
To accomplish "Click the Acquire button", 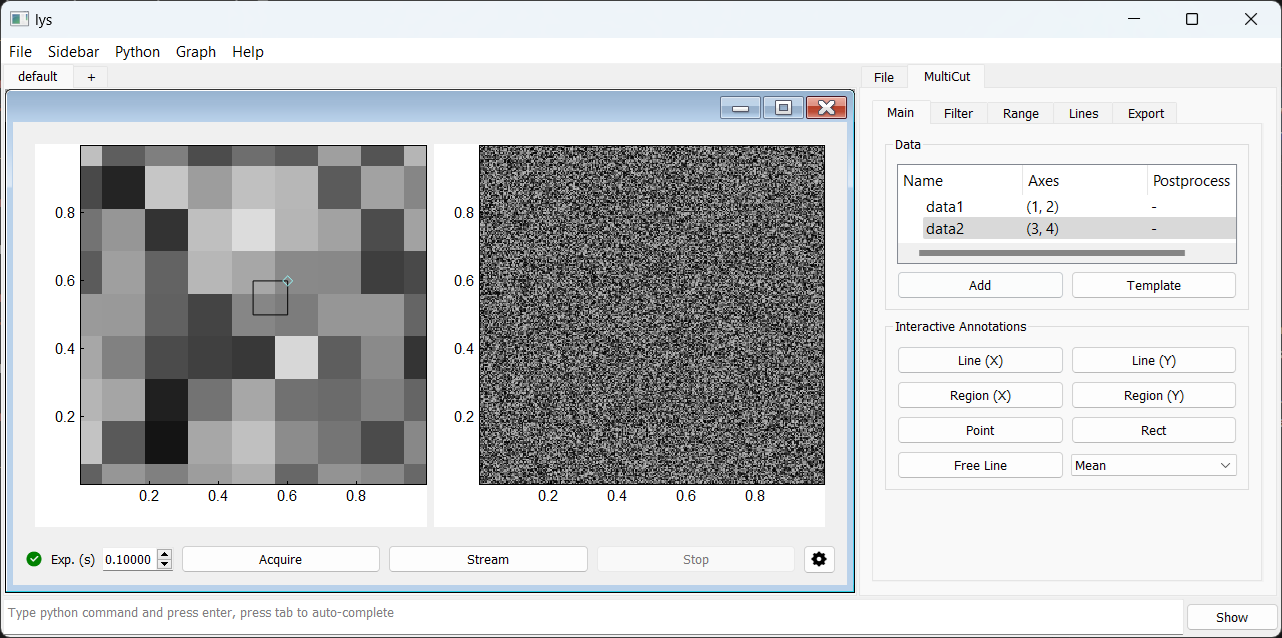I will pyautogui.click(x=280, y=559).
